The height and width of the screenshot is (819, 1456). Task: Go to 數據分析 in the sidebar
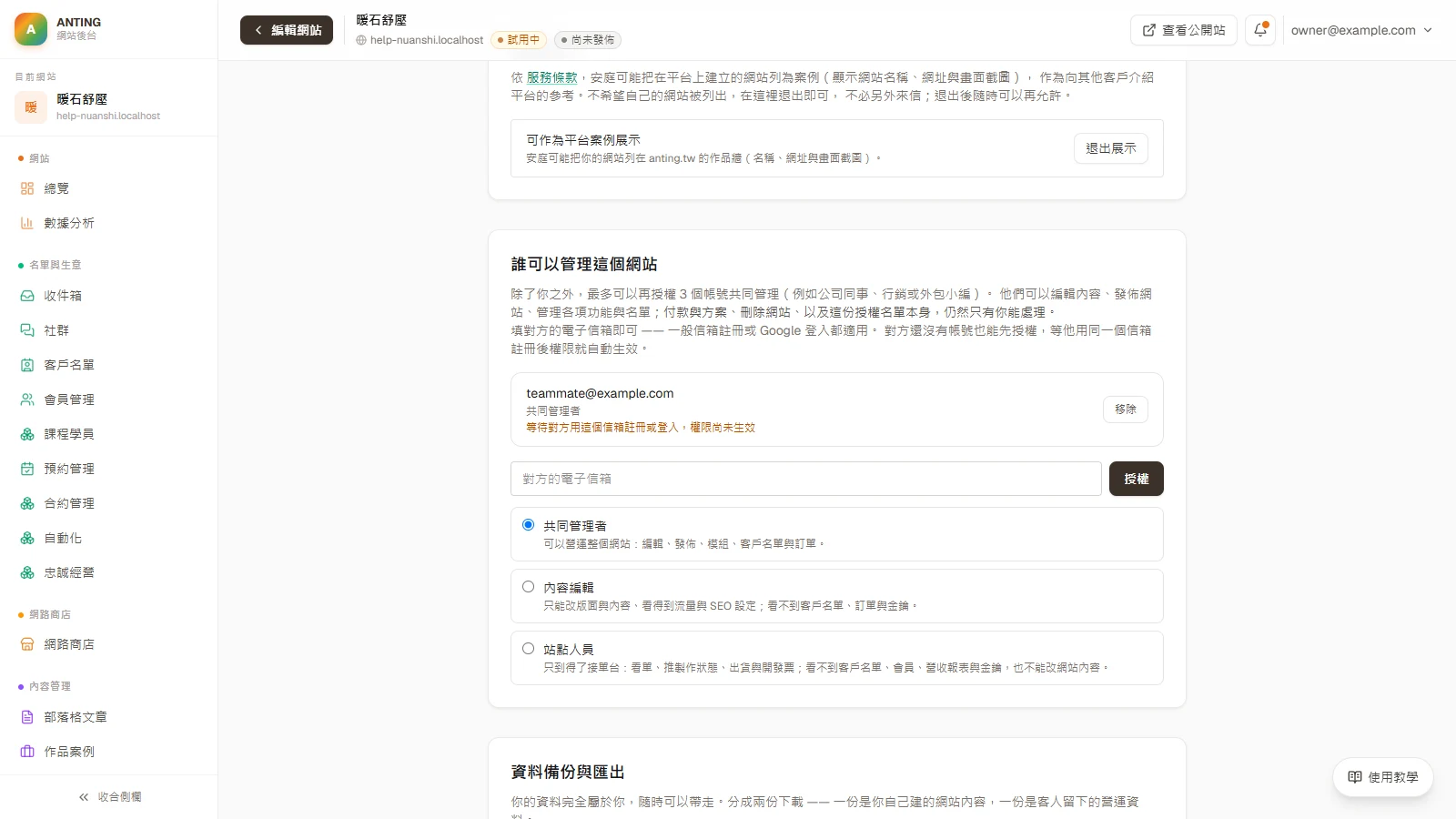[x=109, y=223]
